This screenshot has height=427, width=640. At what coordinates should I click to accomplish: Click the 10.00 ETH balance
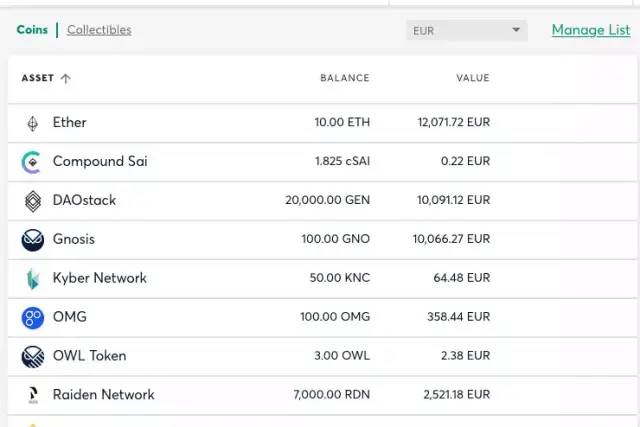342,122
